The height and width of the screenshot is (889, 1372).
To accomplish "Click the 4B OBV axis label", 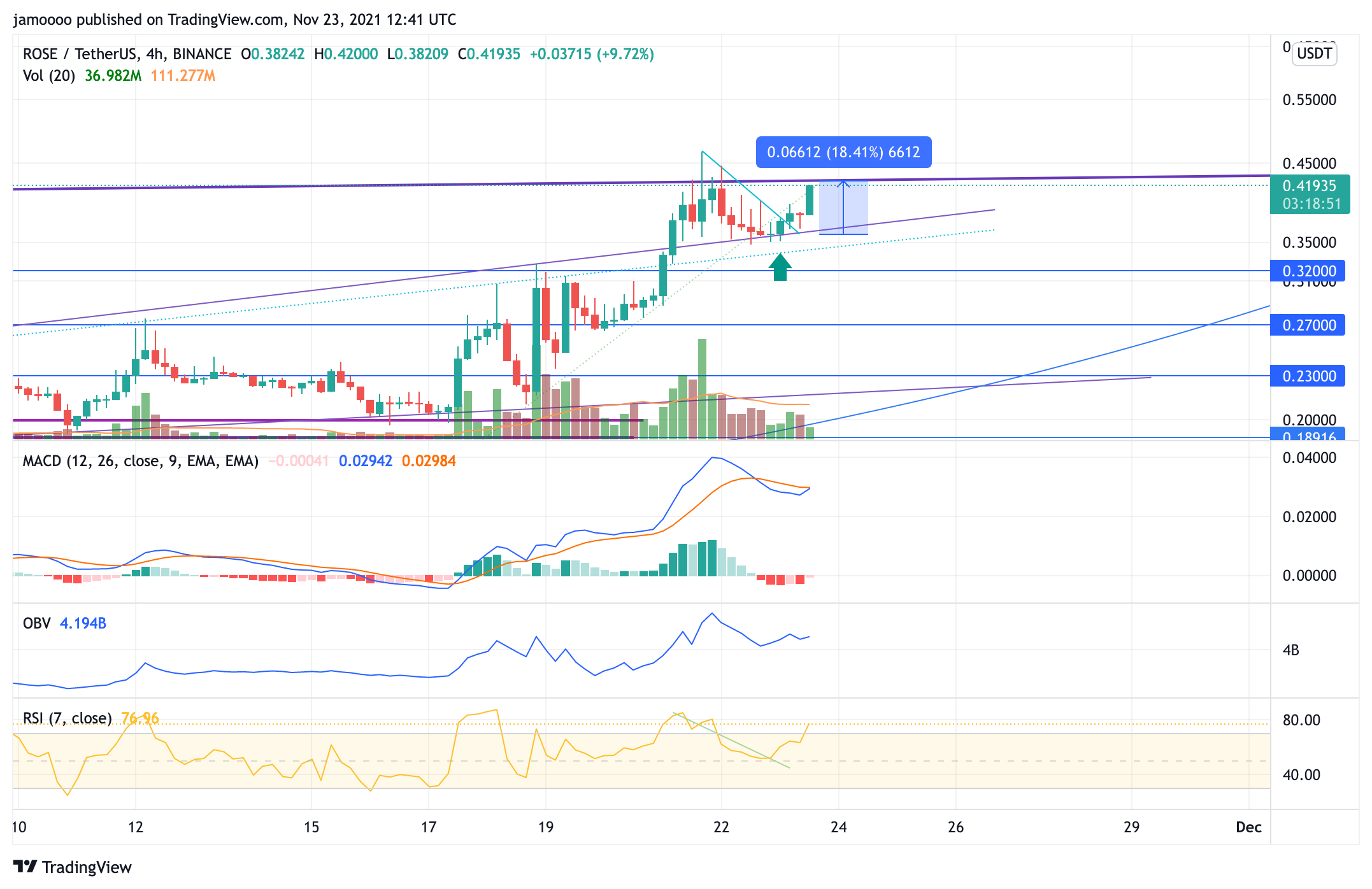I will point(1290,650).
